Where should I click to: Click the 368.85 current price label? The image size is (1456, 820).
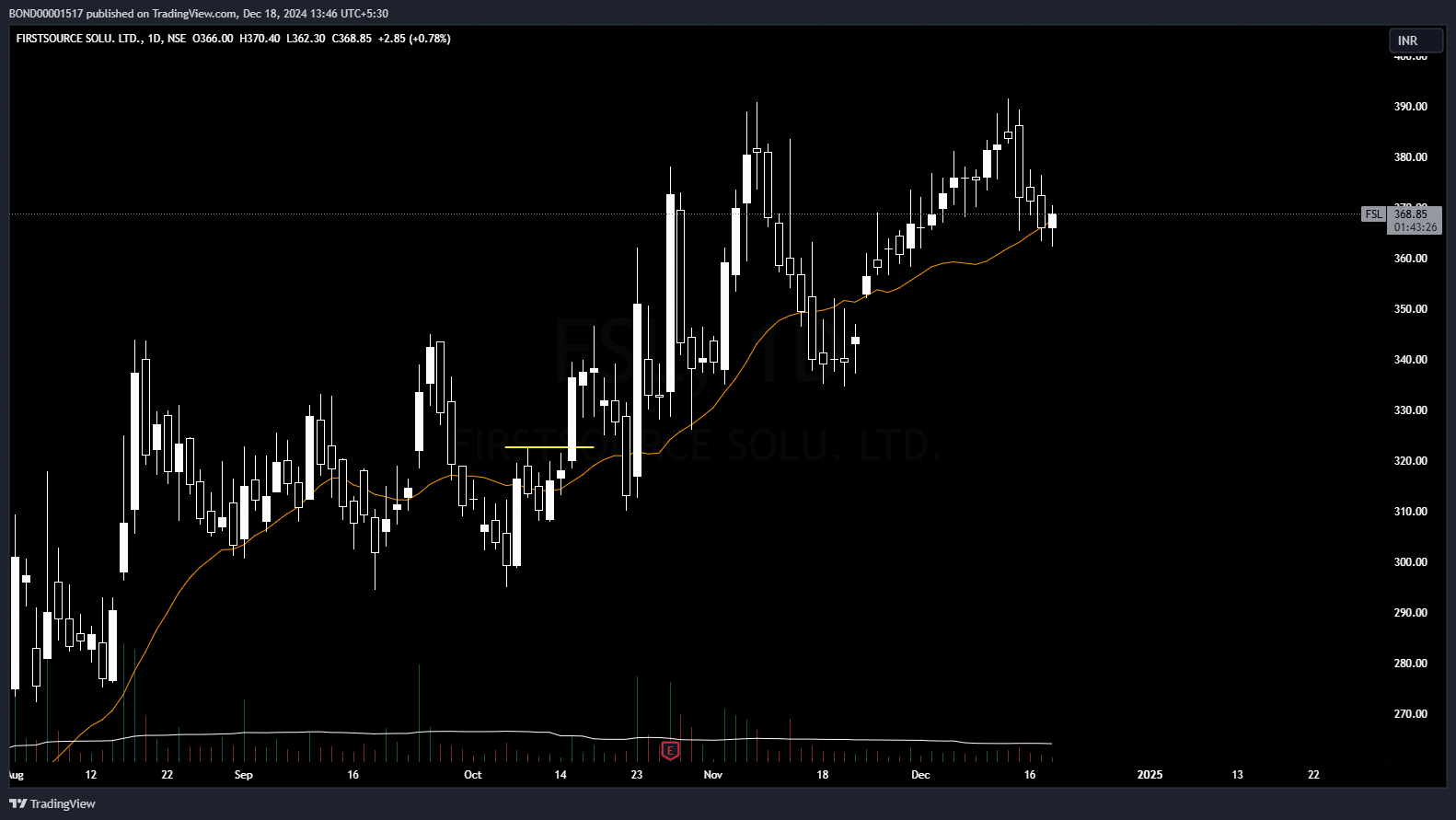coord(1411,214)
